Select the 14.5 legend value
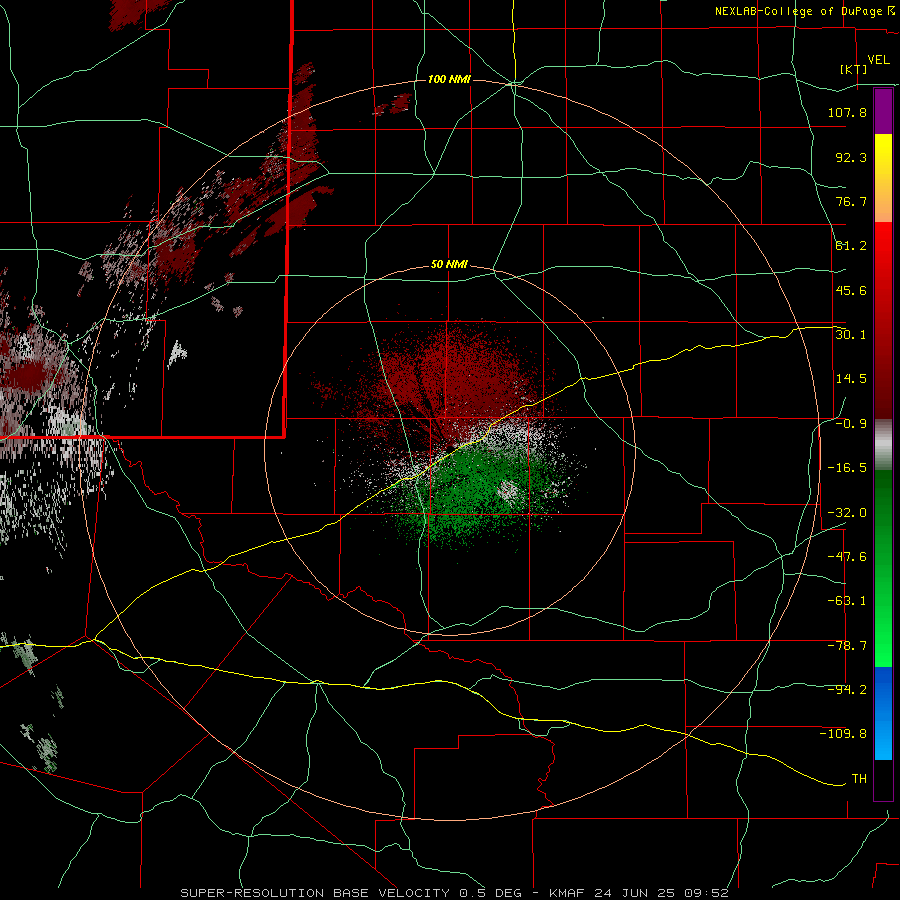 851,379
